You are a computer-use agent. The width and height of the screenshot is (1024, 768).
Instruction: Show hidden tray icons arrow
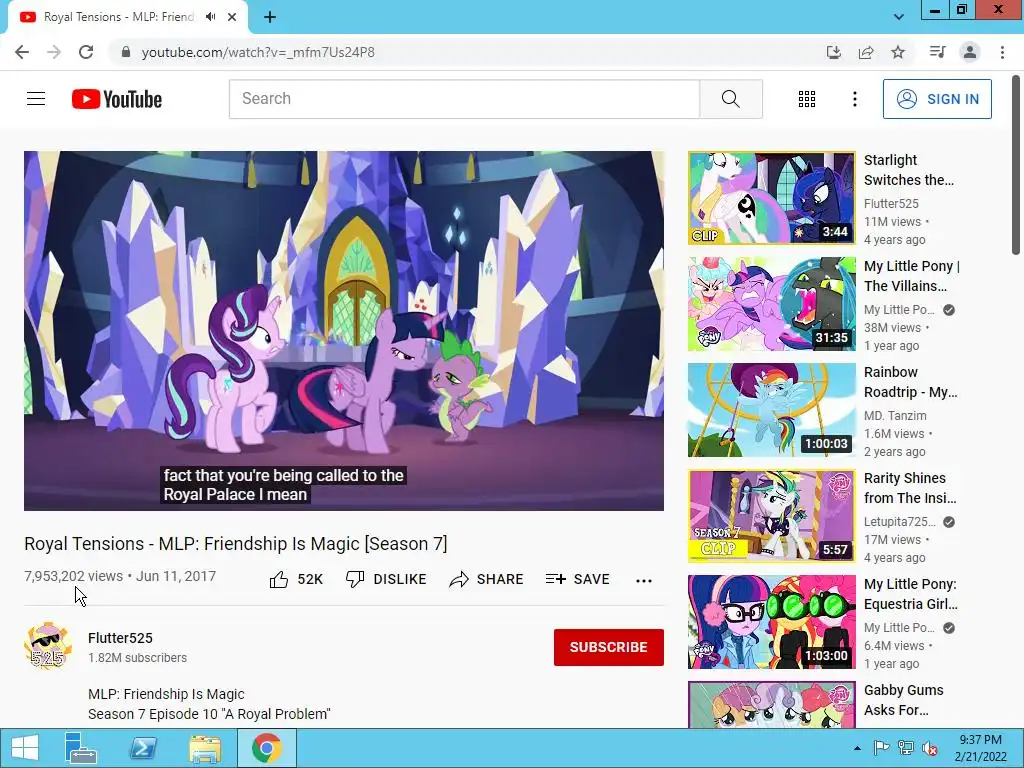click(x=857, y=748)
